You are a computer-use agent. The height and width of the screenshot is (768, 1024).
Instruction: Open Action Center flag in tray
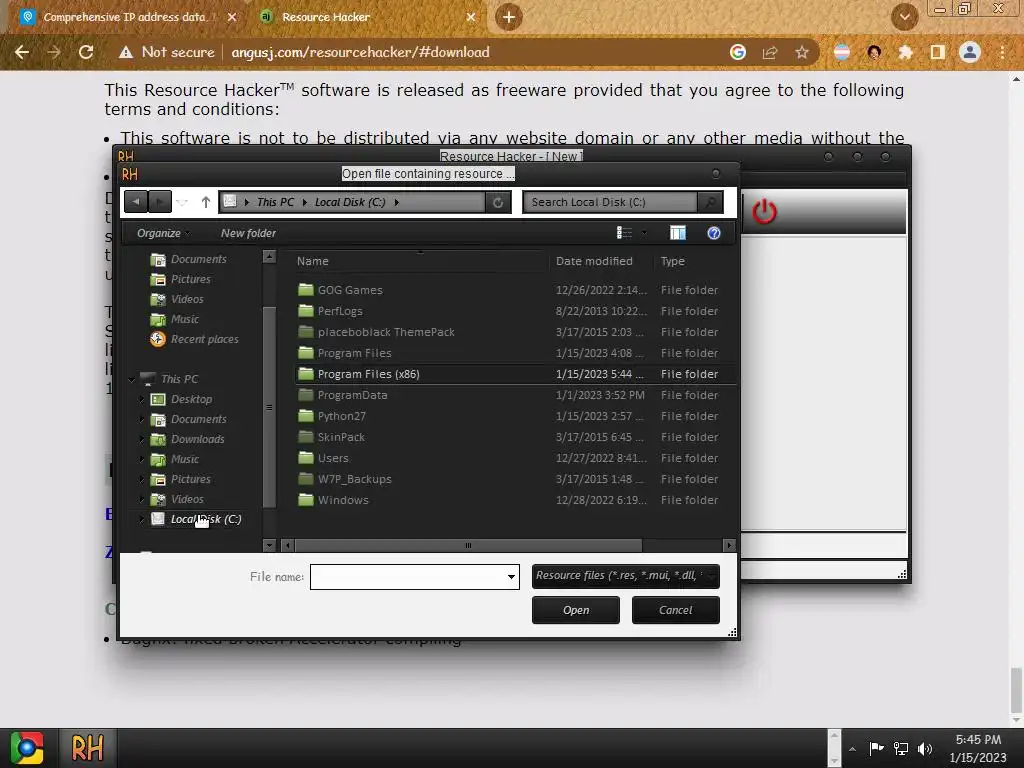(x=876, y=748)
